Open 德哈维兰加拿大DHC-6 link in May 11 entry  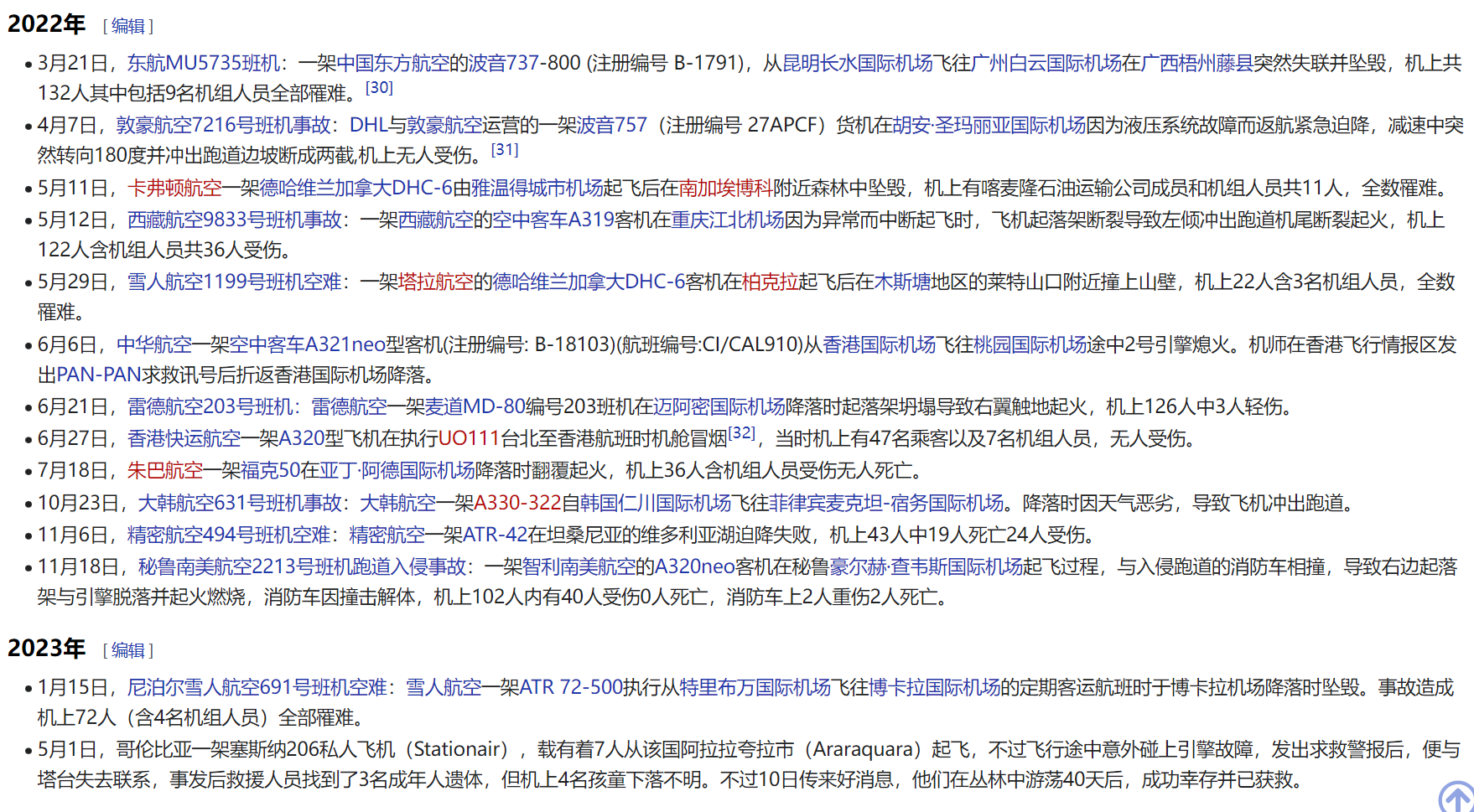(356, 188)
